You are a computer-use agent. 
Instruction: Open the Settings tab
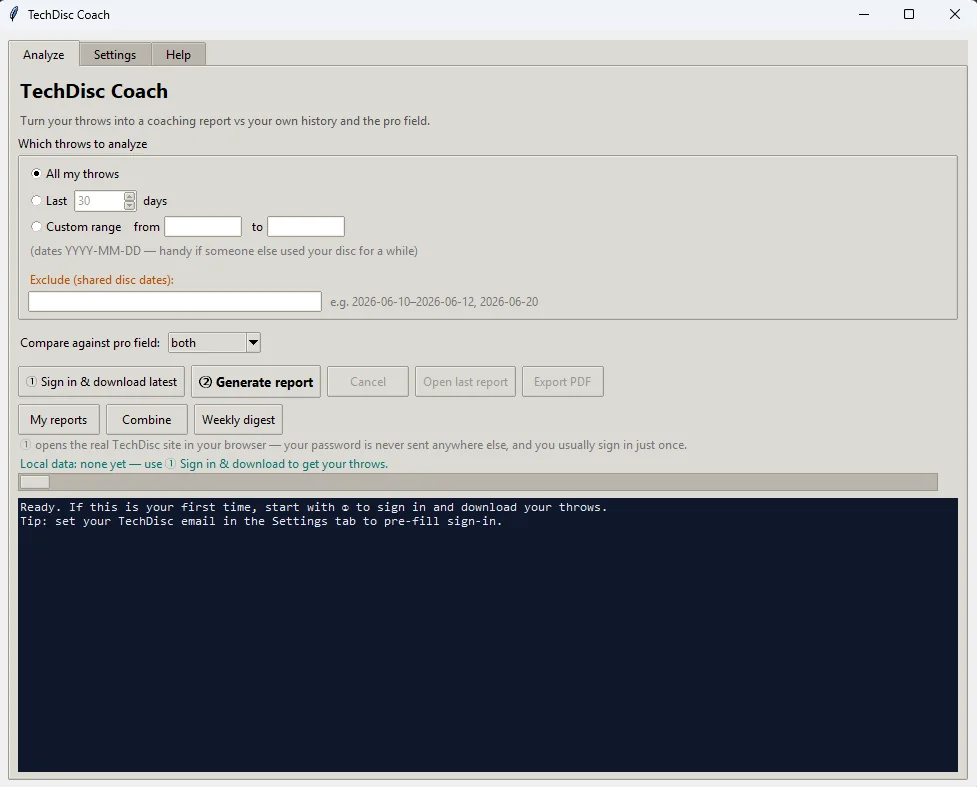click(x=115, y=54)
